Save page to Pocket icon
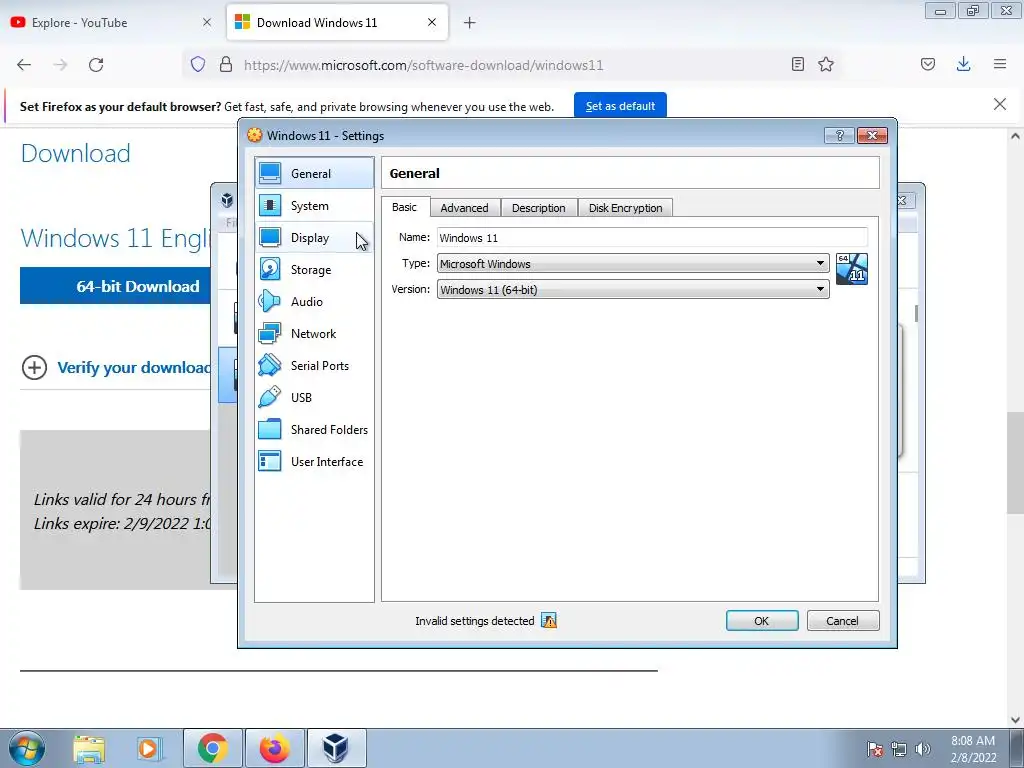 click(x=927, y=64)
